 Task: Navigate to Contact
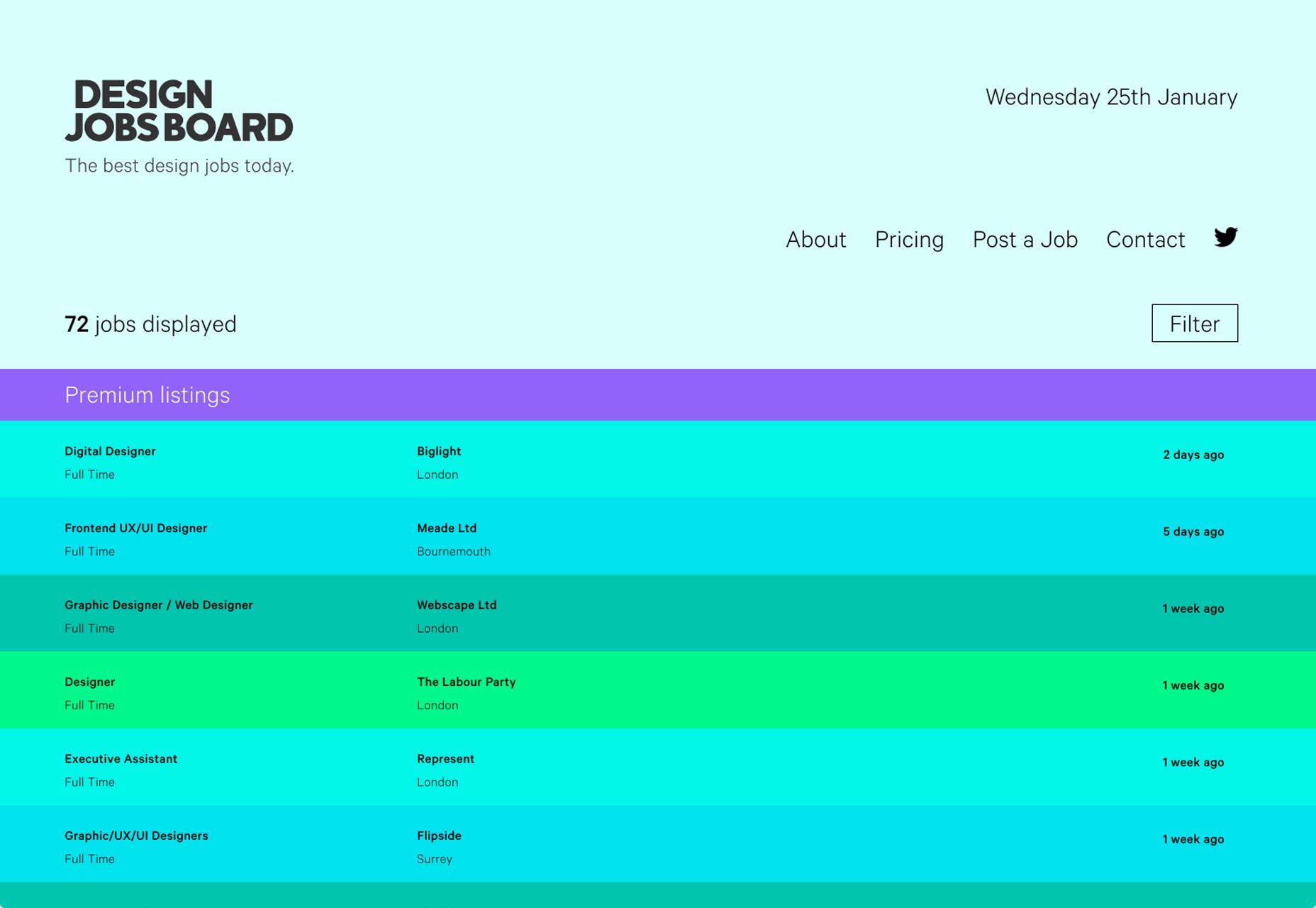1145,240
